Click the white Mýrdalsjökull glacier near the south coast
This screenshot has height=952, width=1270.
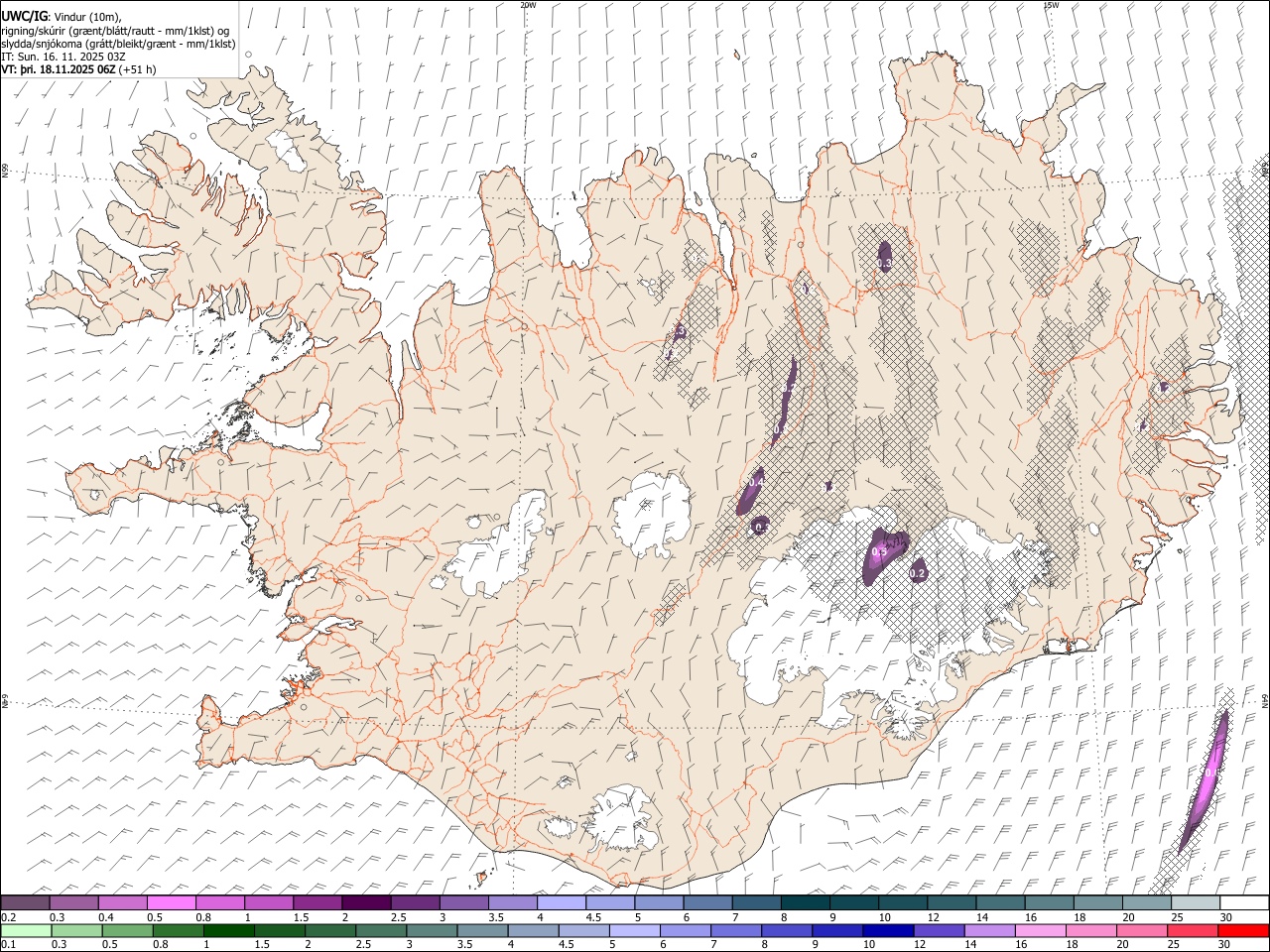[620, 819]
